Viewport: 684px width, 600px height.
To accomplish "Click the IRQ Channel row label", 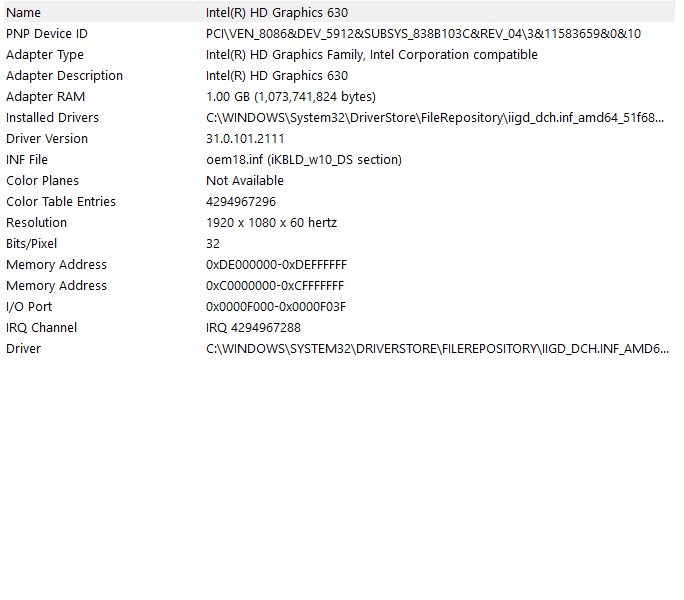I will [41, 327].
